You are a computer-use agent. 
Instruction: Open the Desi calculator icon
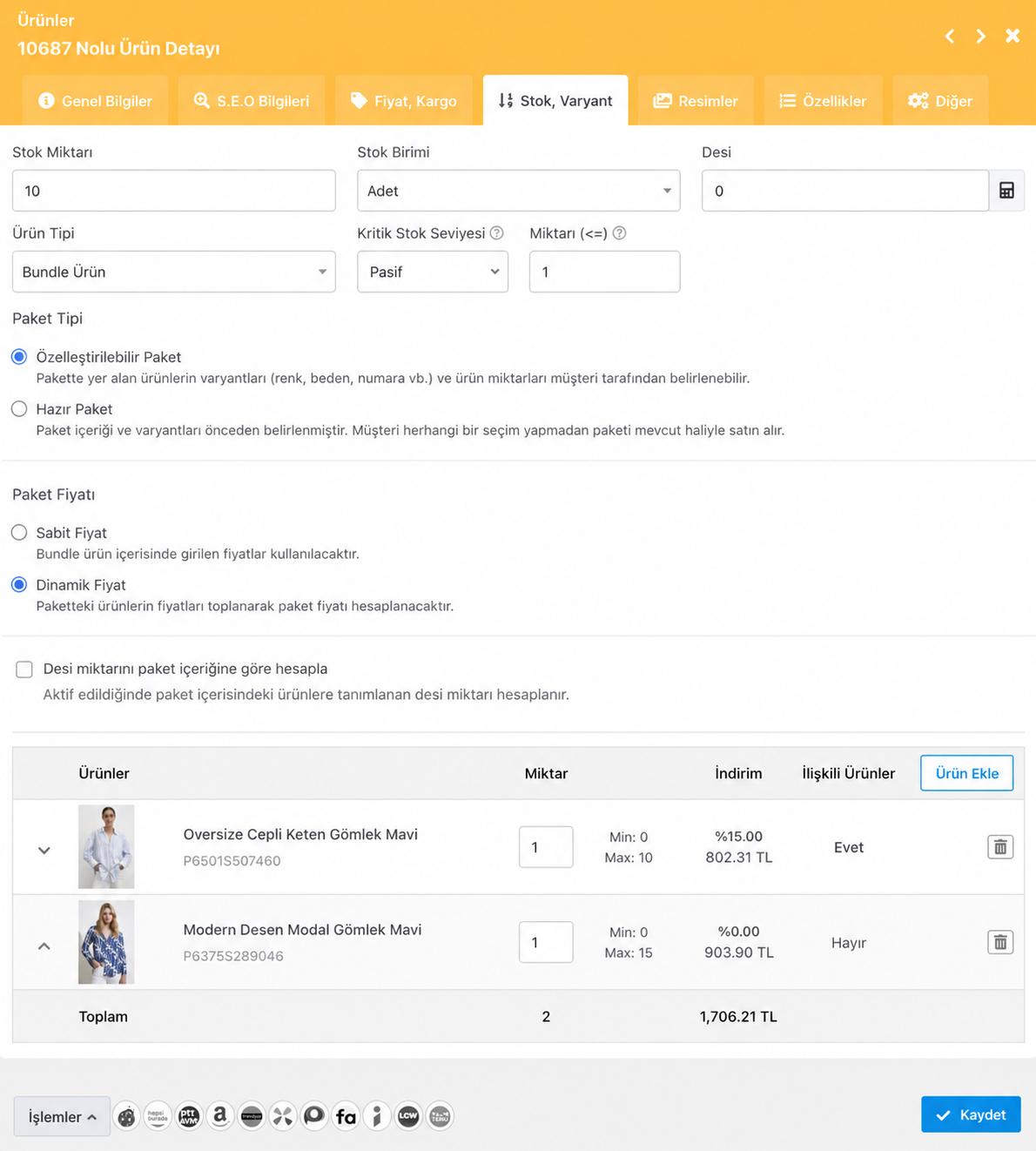[x=1006, y=191]
